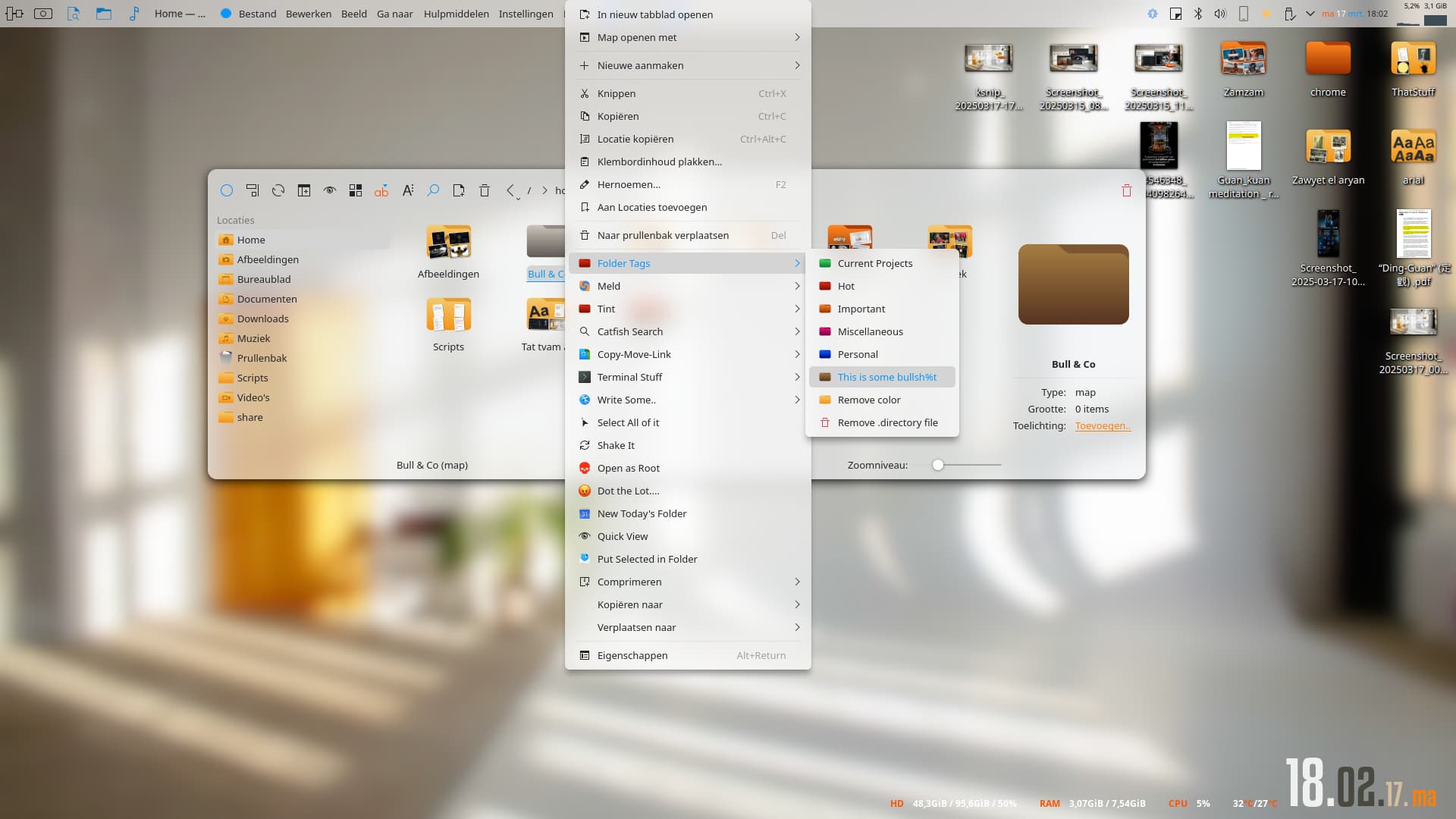Click the music note icon in top panel
1456x819 pixels.
coord(133,14)
